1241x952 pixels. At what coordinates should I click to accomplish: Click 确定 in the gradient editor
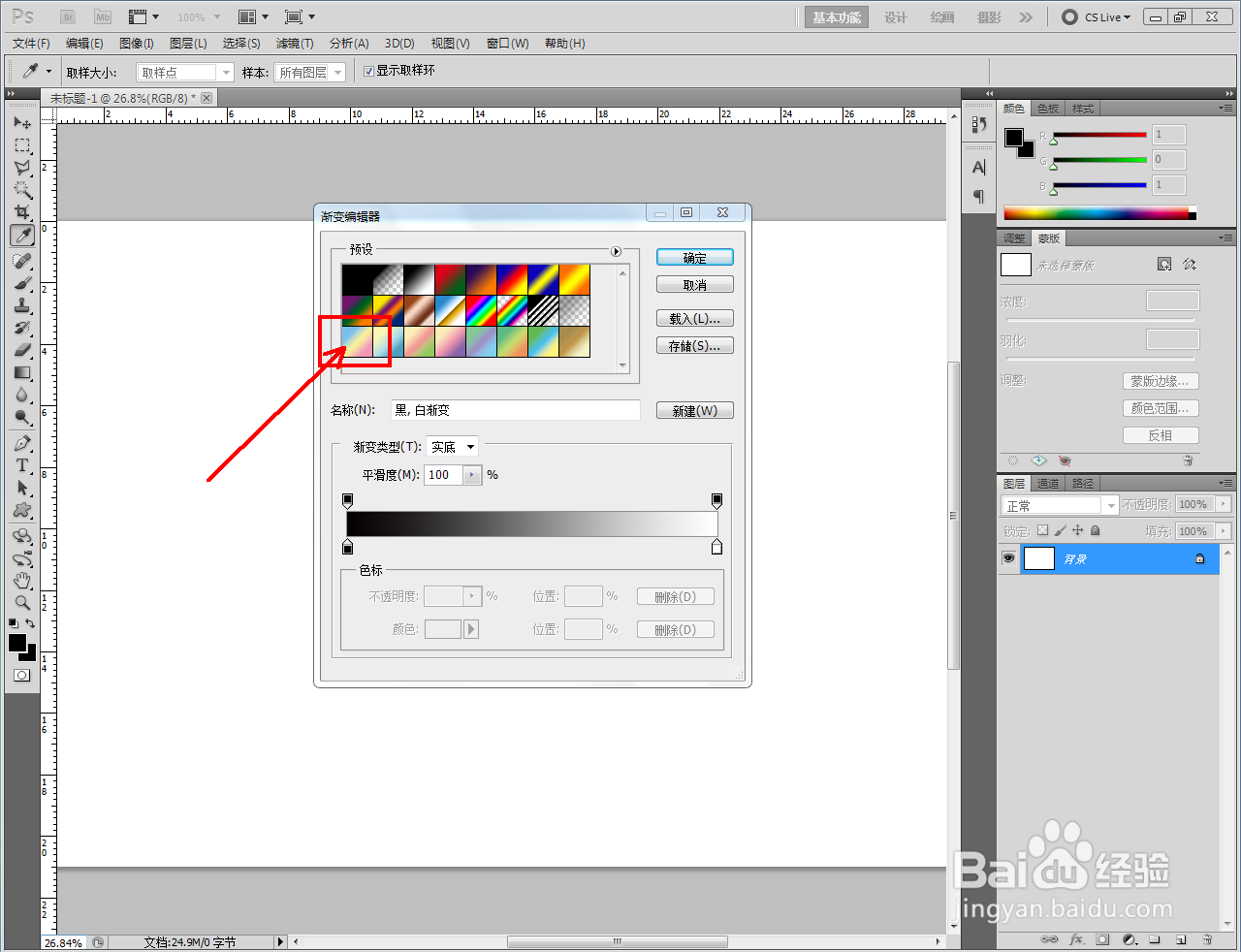pos(695,258)
